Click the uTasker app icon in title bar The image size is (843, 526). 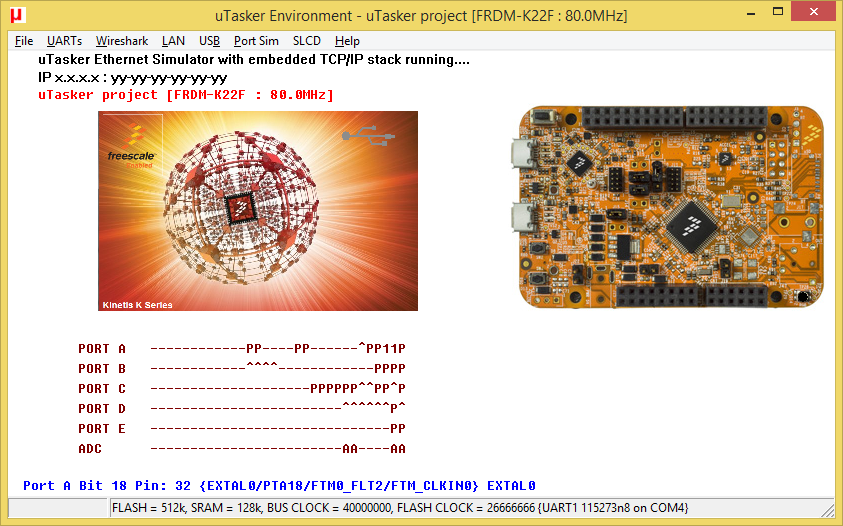click(x=17, y=15)
